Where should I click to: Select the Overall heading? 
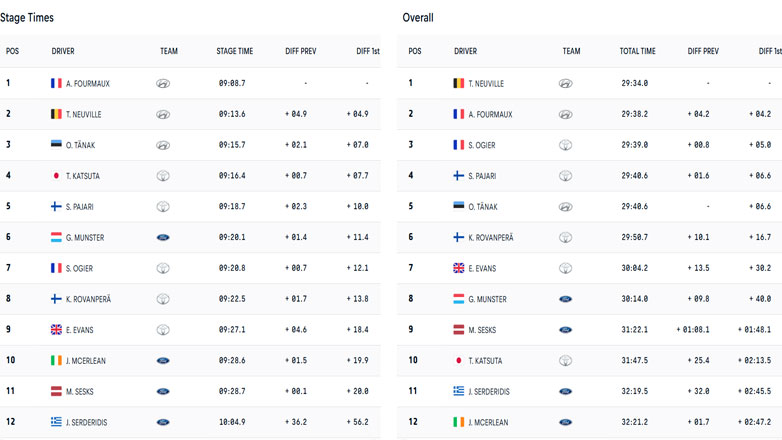pyautogui.click(x=418, y=18)
